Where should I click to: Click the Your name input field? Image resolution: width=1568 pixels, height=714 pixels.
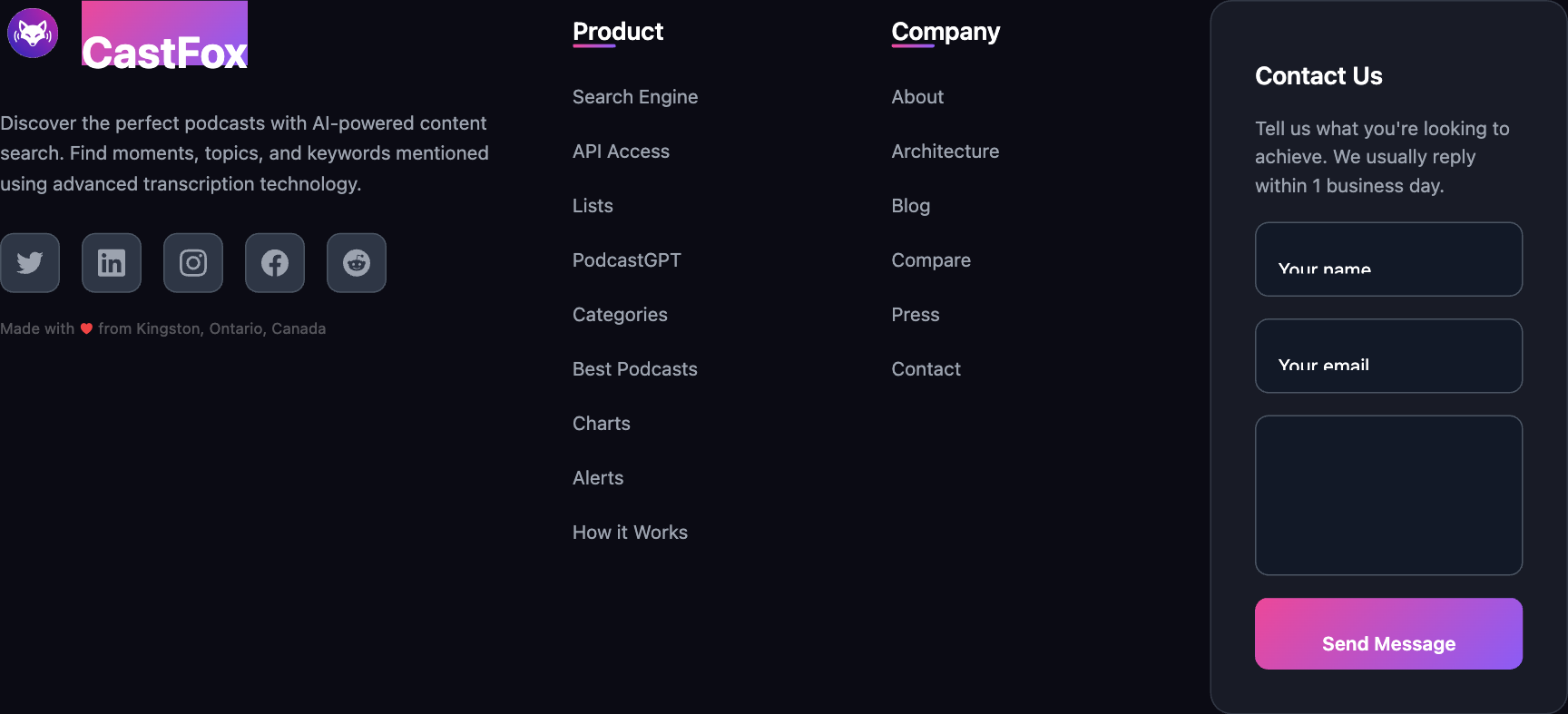point(1388,259)
